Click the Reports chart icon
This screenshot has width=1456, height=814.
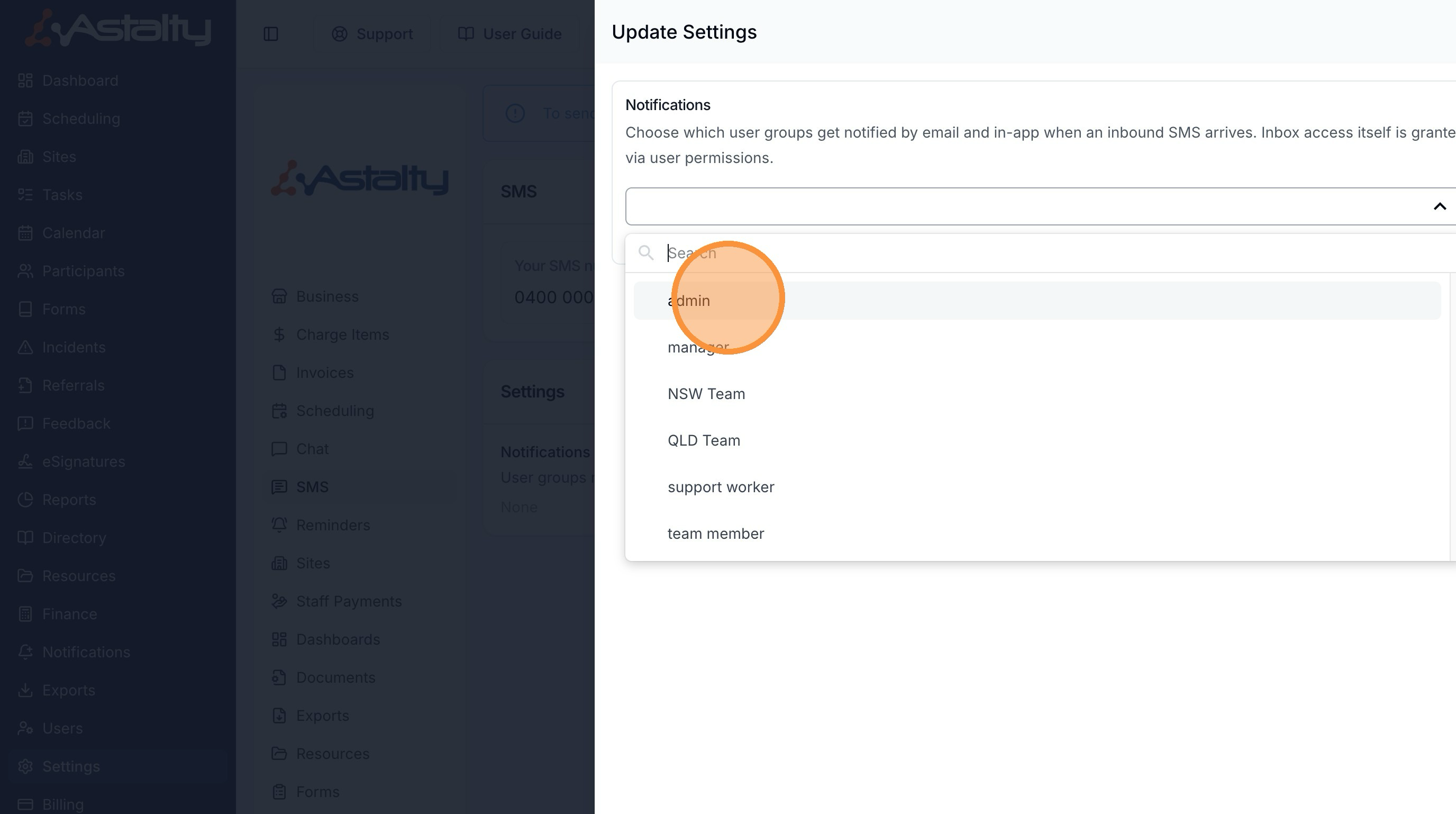click(x=25, y=500)
